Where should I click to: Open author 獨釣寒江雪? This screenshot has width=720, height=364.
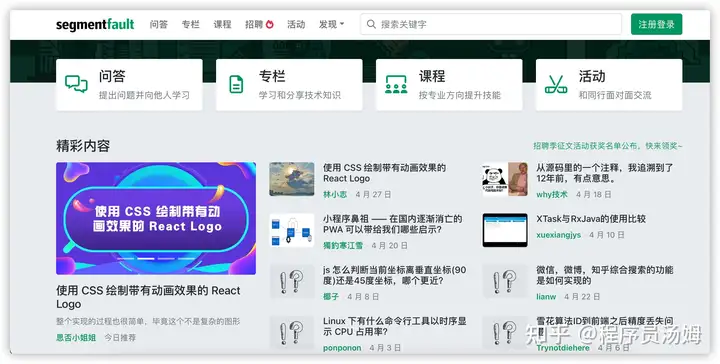(x=343, y=246)
